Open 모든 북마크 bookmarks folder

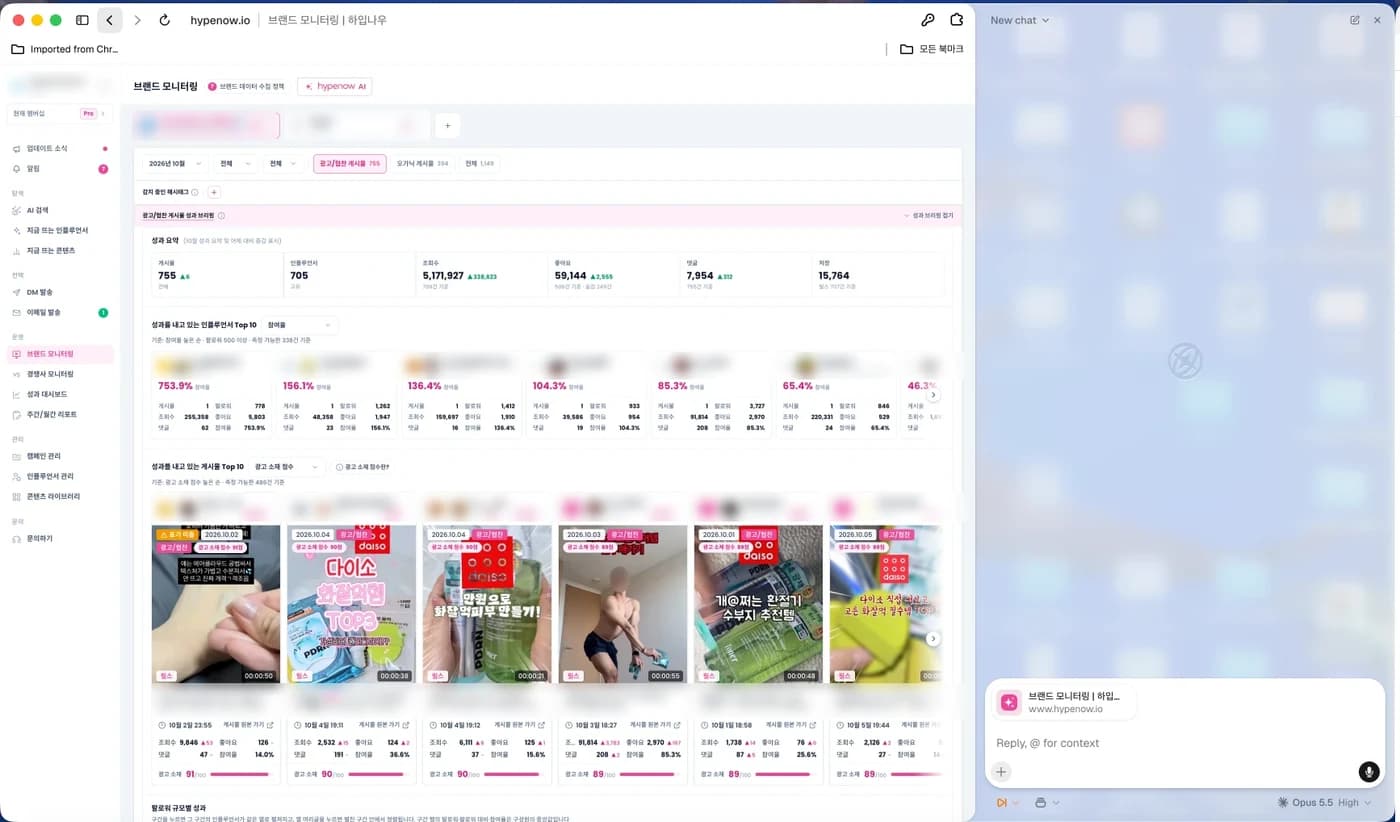[x=931, y=49]
